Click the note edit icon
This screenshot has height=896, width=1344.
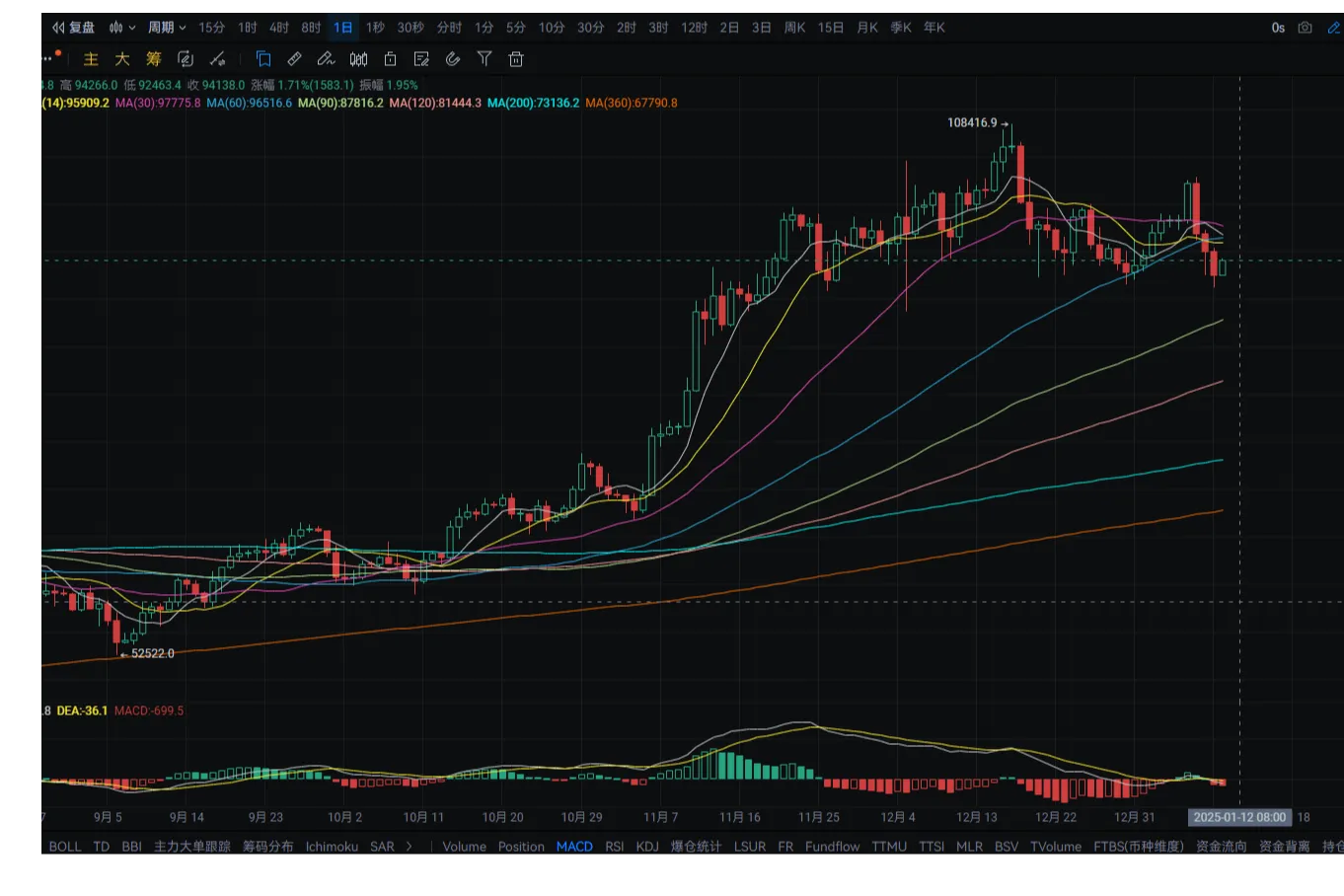pos(421,59)
